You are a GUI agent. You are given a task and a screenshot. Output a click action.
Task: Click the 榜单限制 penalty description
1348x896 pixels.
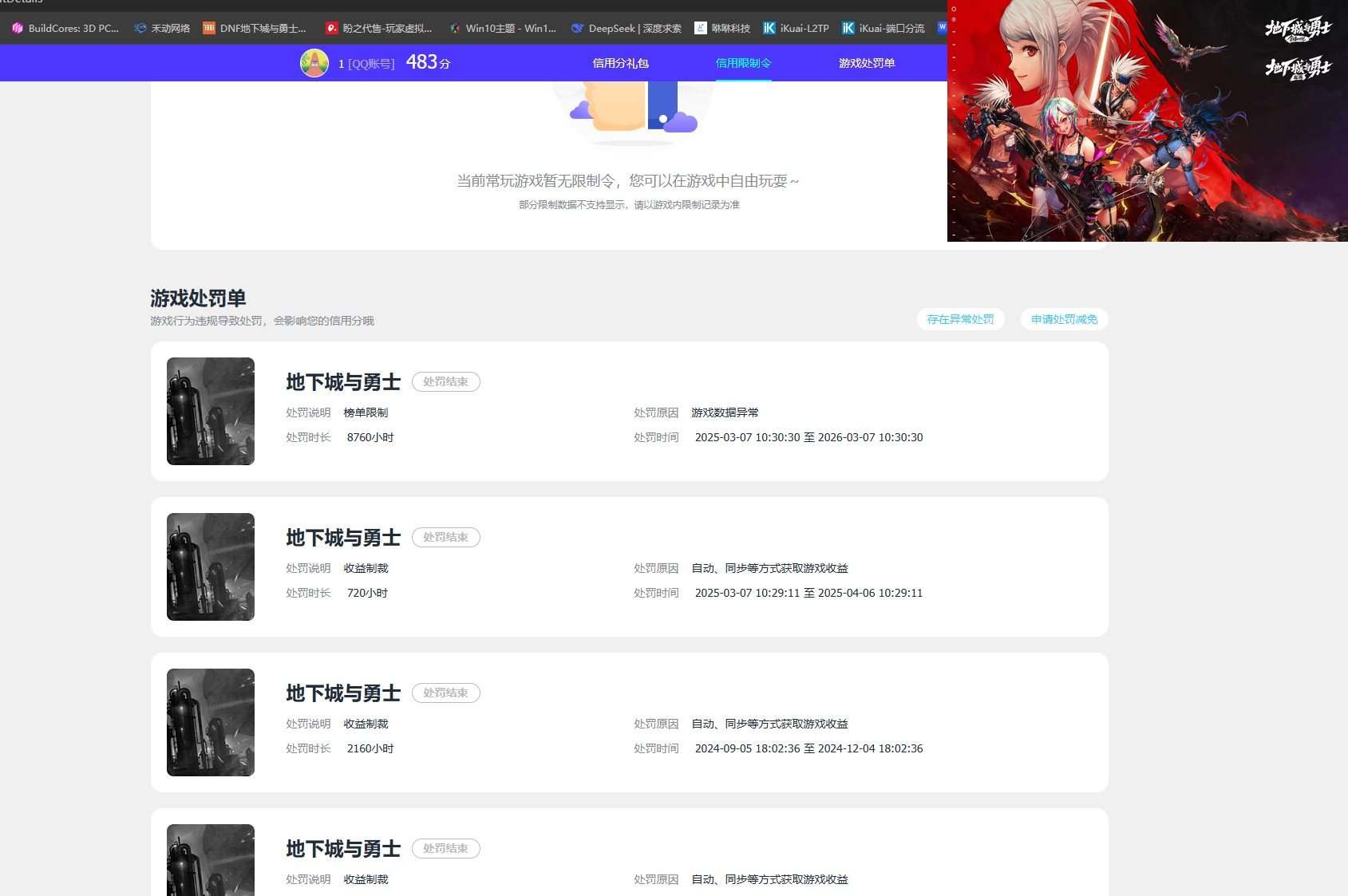pos(366,412)
